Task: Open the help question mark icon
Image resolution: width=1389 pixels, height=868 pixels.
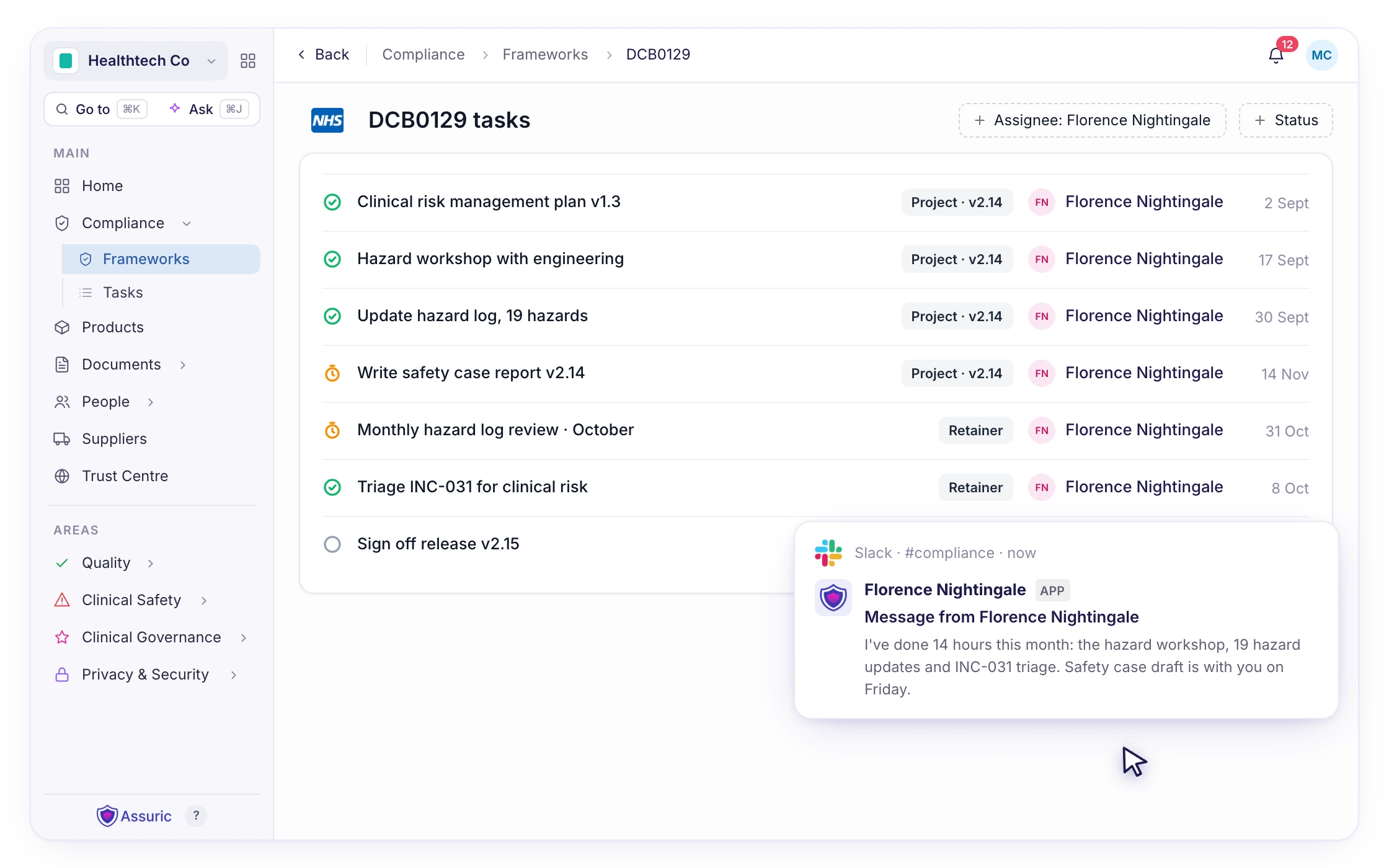Action: 196,815
